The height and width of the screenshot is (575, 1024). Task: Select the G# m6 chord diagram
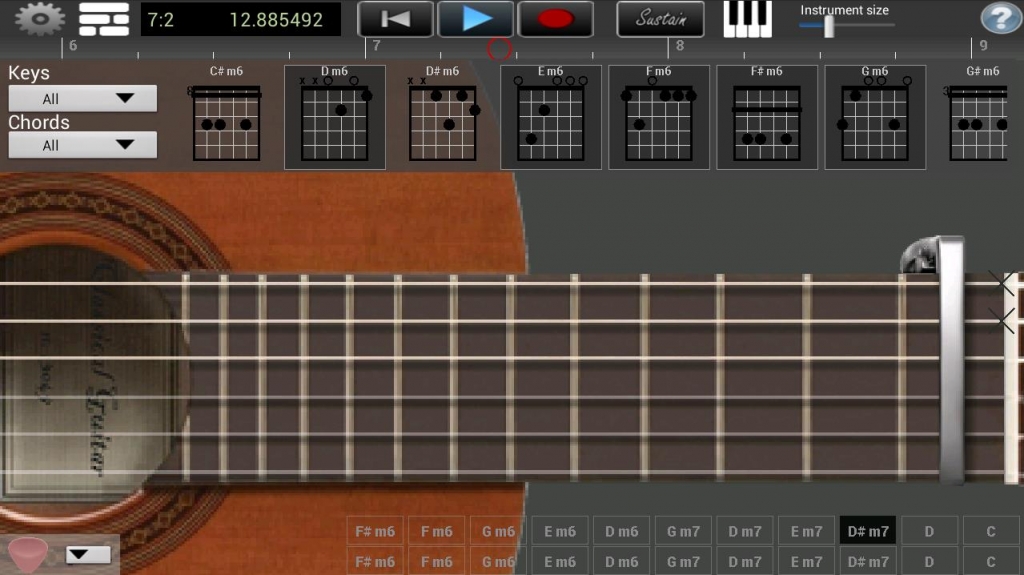(x=978, y=116)
